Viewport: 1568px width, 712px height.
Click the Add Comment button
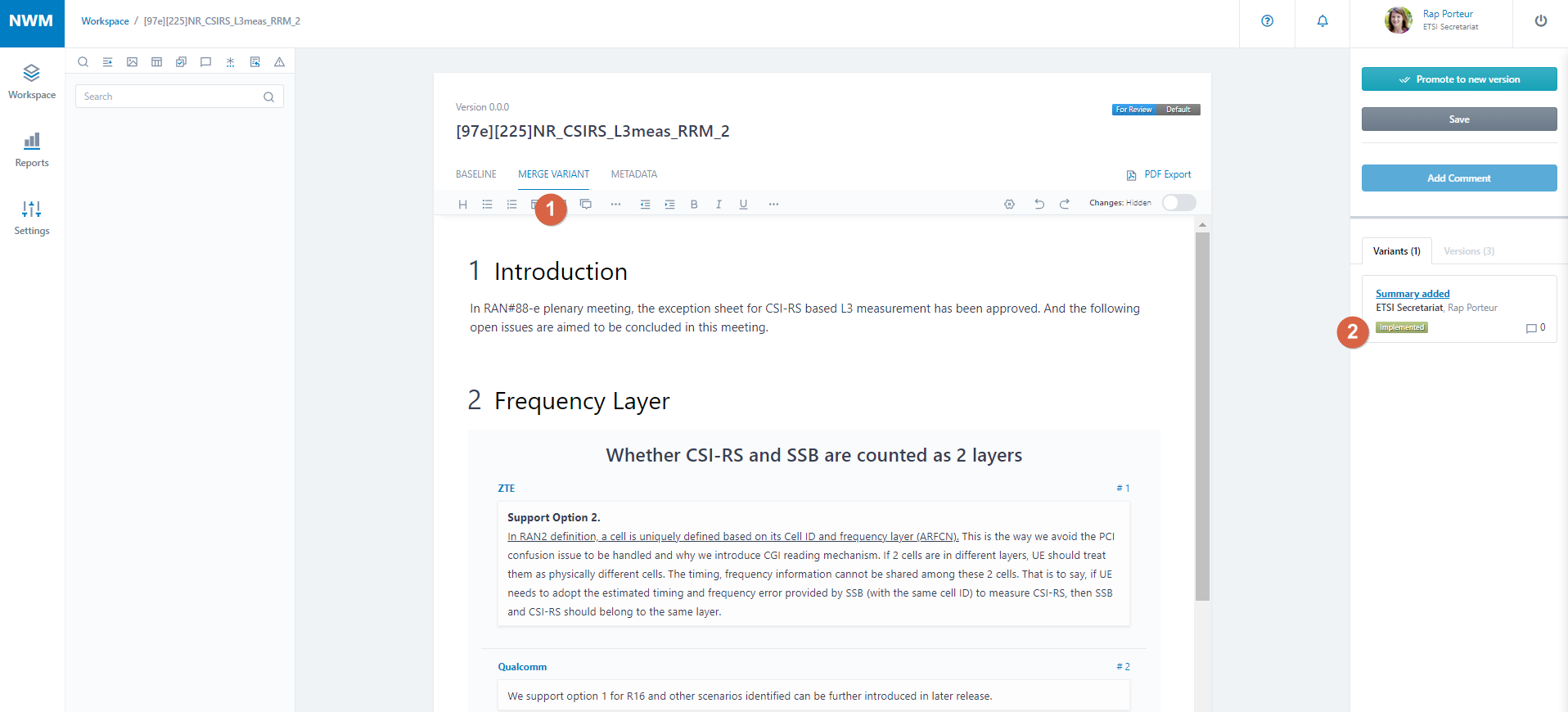tap(1459, 178)
